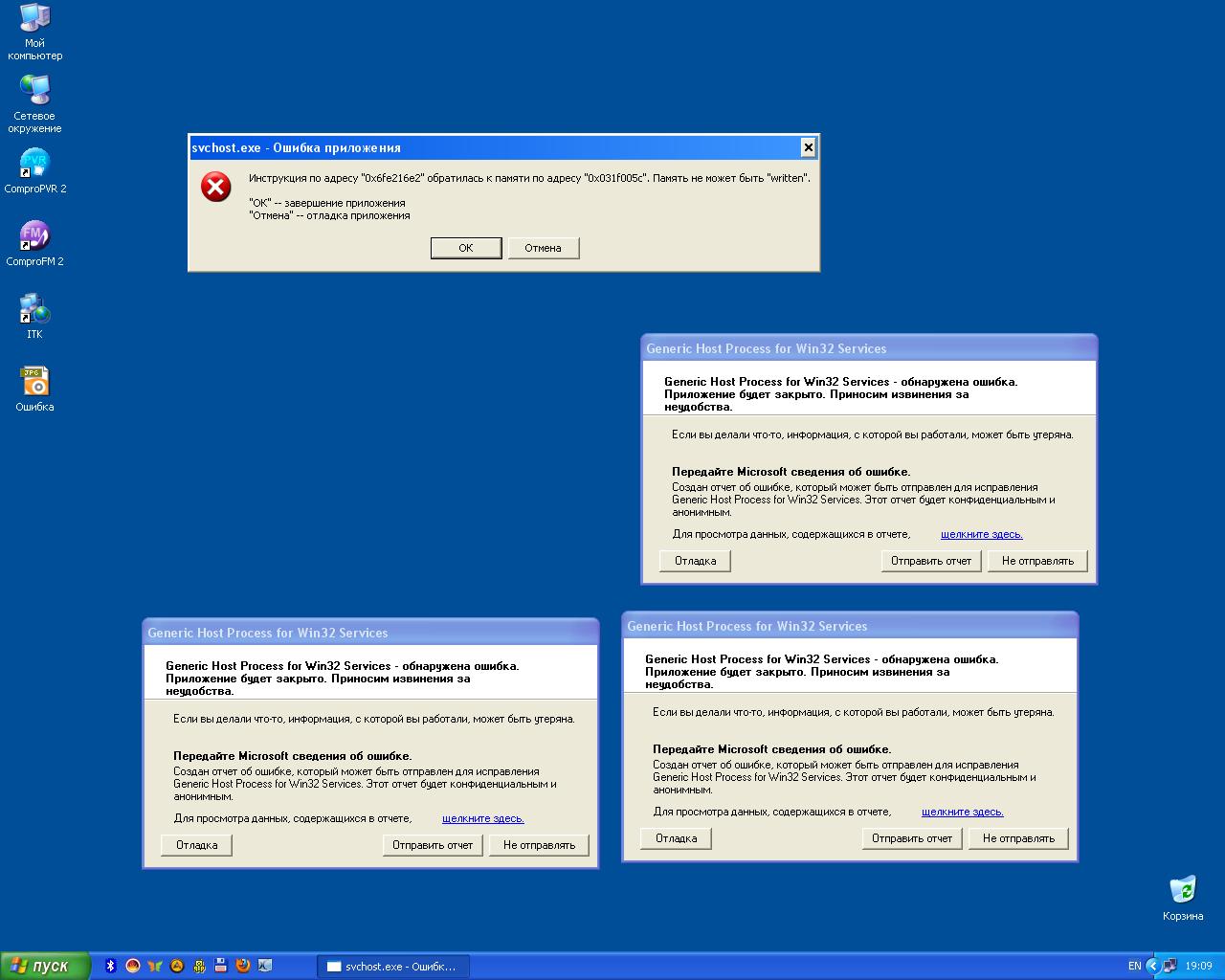The height and width of the screenshot is (980, 1225).
Task: Launch the ComproPVR 2 shortcut
Action: [34, 165]
